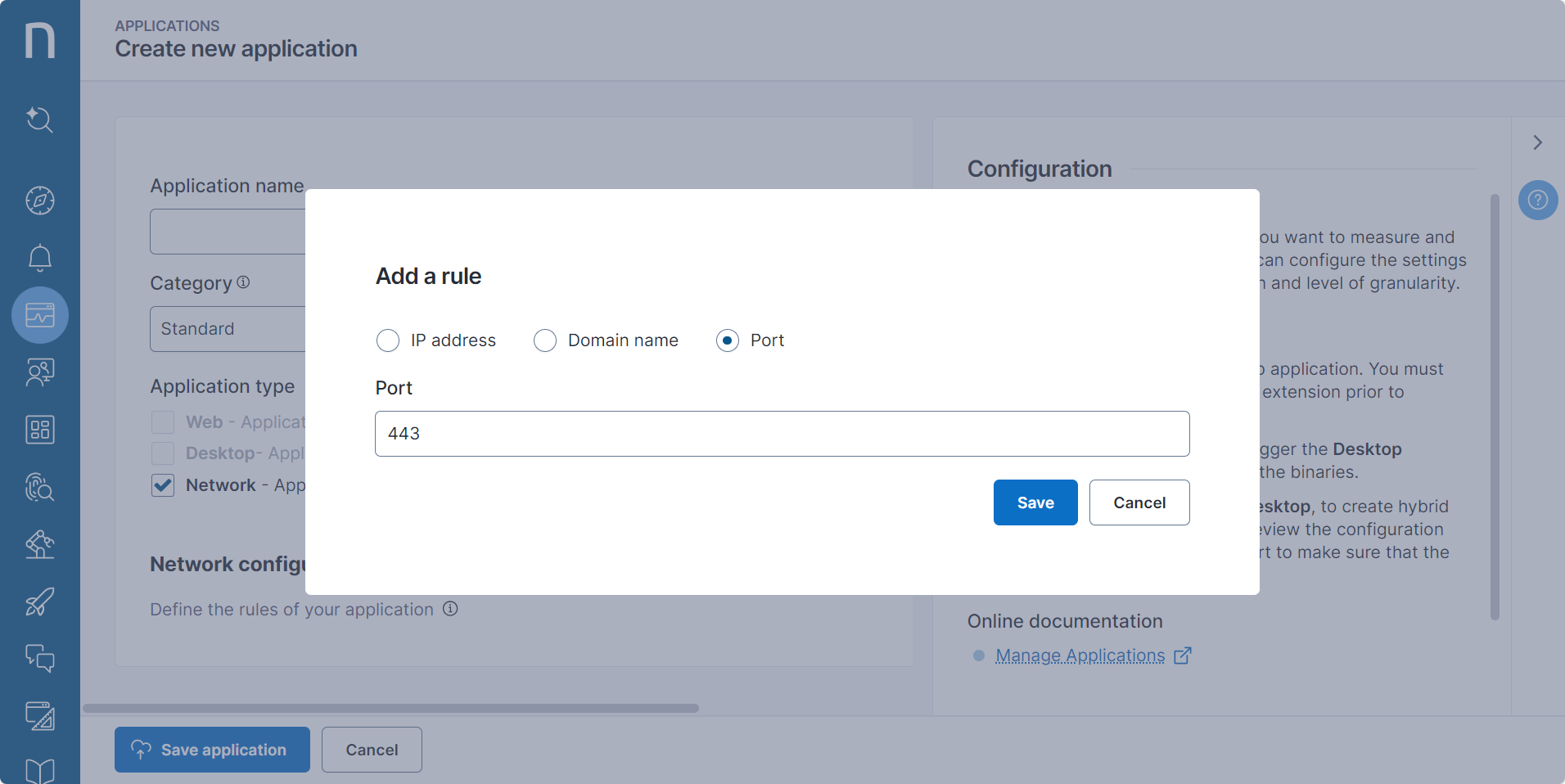
Task: Click Cancel in Add a rule dialog
Action: coord(1139,502)
